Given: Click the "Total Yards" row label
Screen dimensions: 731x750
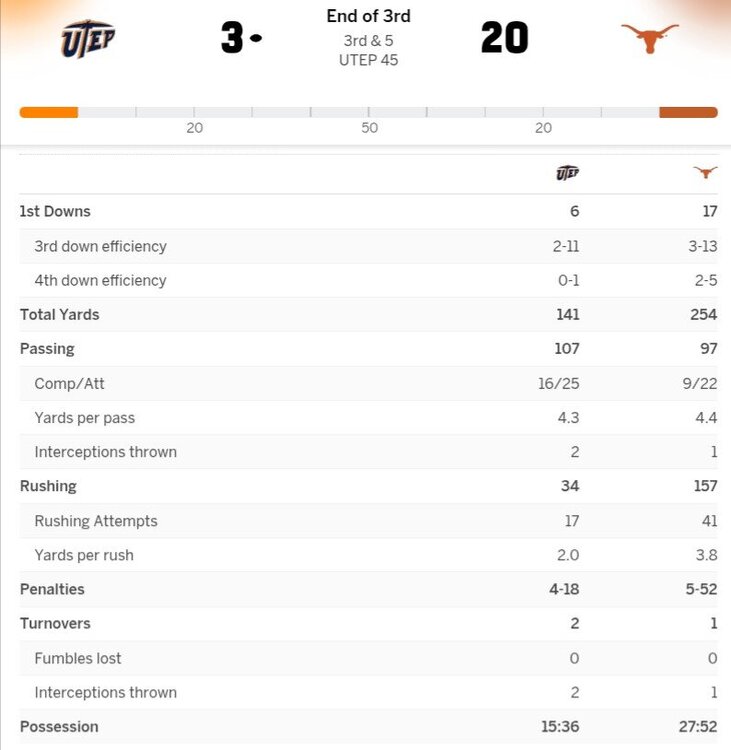Looking at the screenshot, I should point(60,314).
